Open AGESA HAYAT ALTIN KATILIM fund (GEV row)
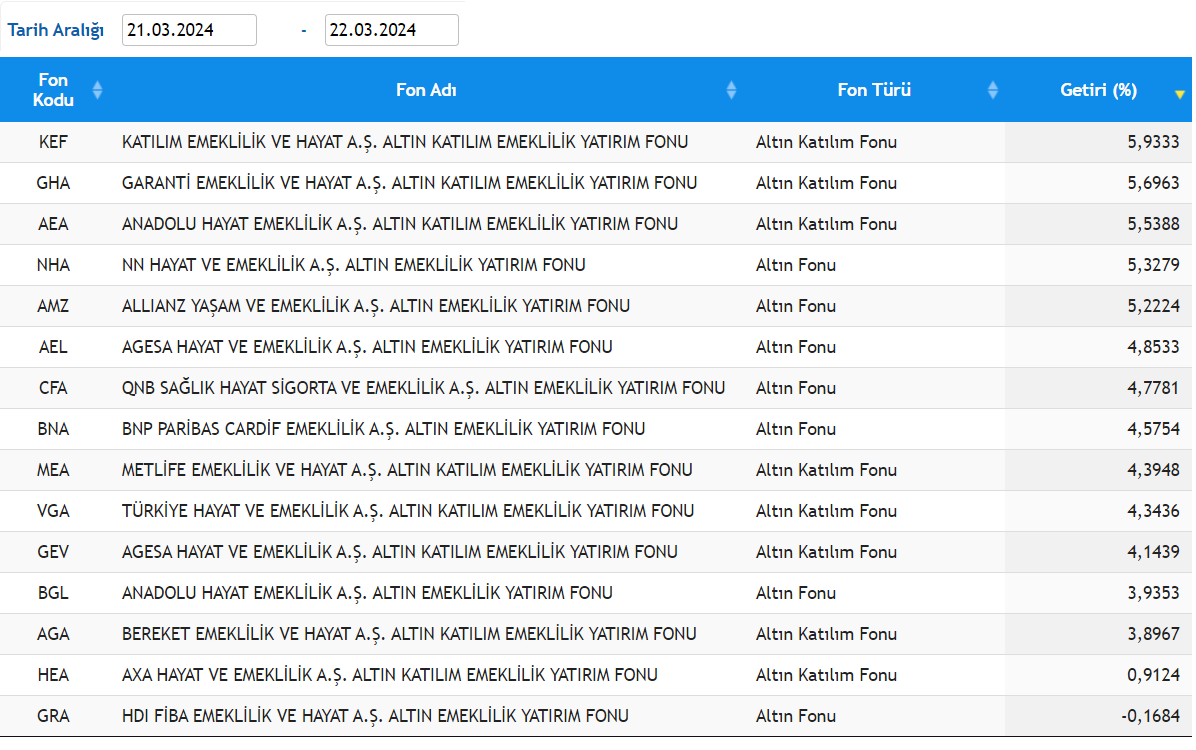Viewport: 1196px width, 750px height. coord(400,552)
